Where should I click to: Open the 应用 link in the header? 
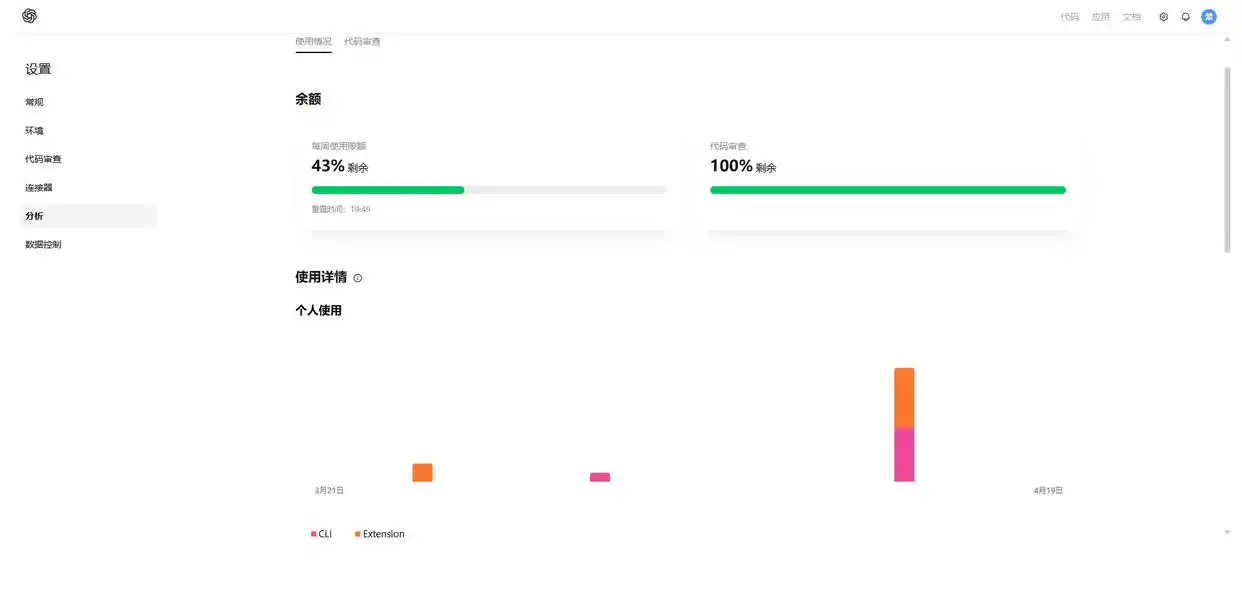[x=1101, y=17]
